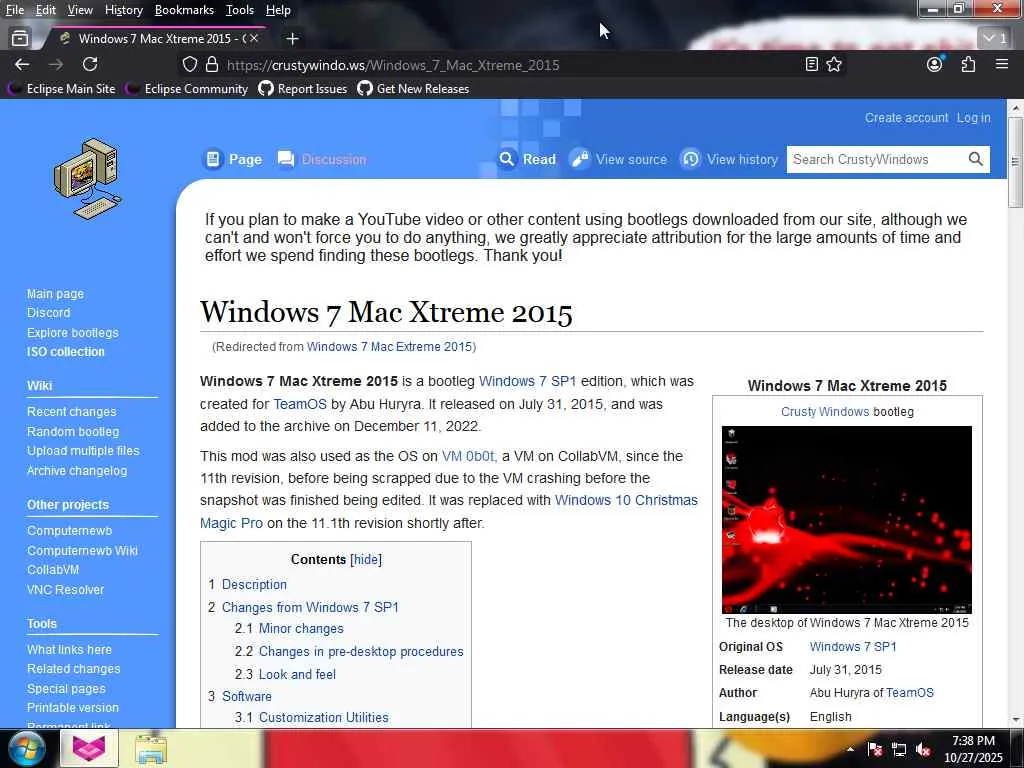The width and height of the screenshot is (1024, 768).
Task: Click the Log in link
Action: click(x=973, y=118)
